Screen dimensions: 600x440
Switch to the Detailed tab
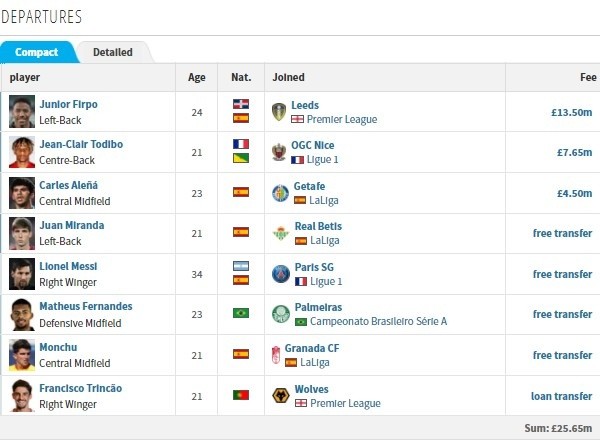(113, 52)
